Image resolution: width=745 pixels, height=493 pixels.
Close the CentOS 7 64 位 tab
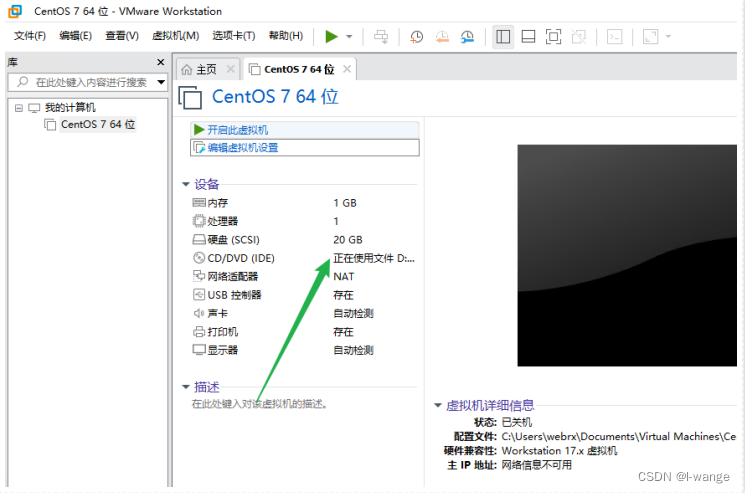point(347,69)
